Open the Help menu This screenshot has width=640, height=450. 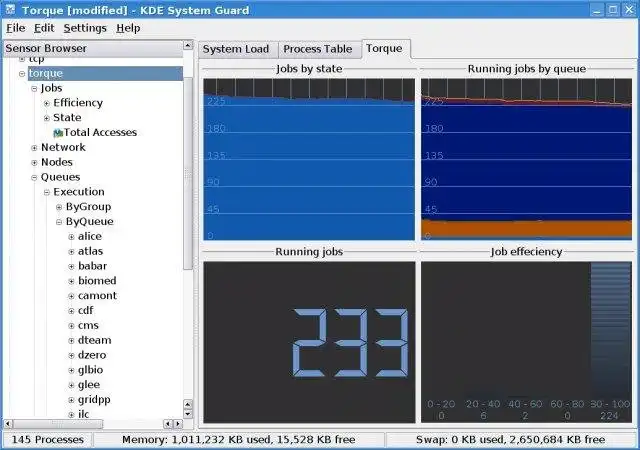[x=128, y=28]
